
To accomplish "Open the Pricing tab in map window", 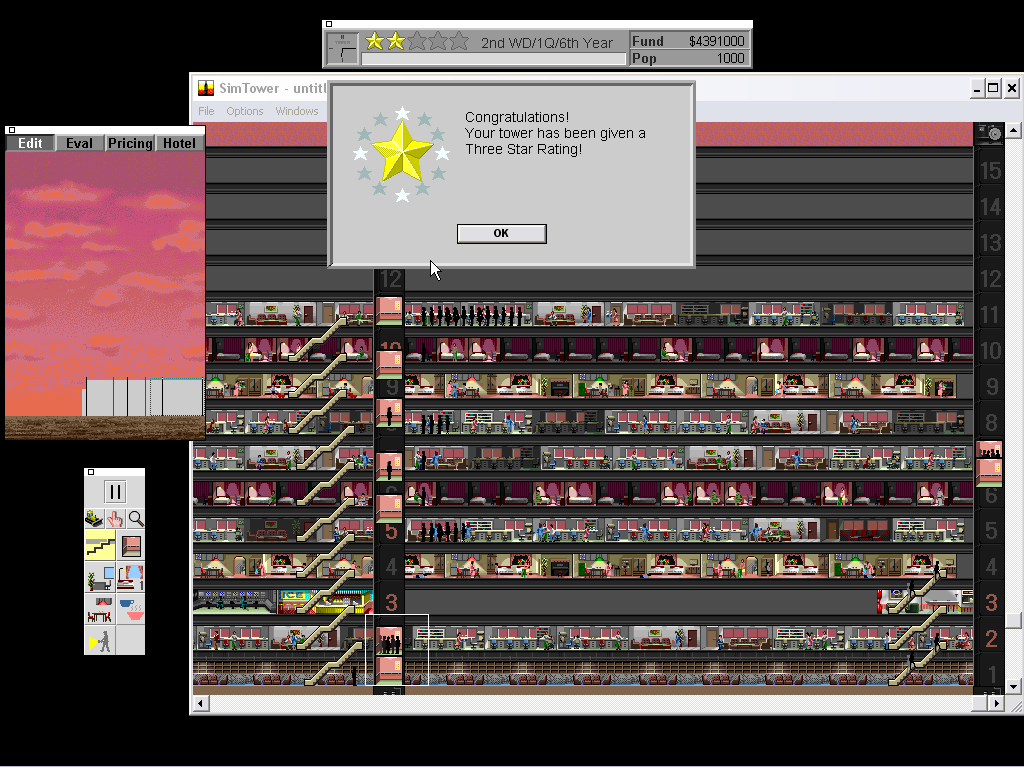I will click(x=130, y=143).
